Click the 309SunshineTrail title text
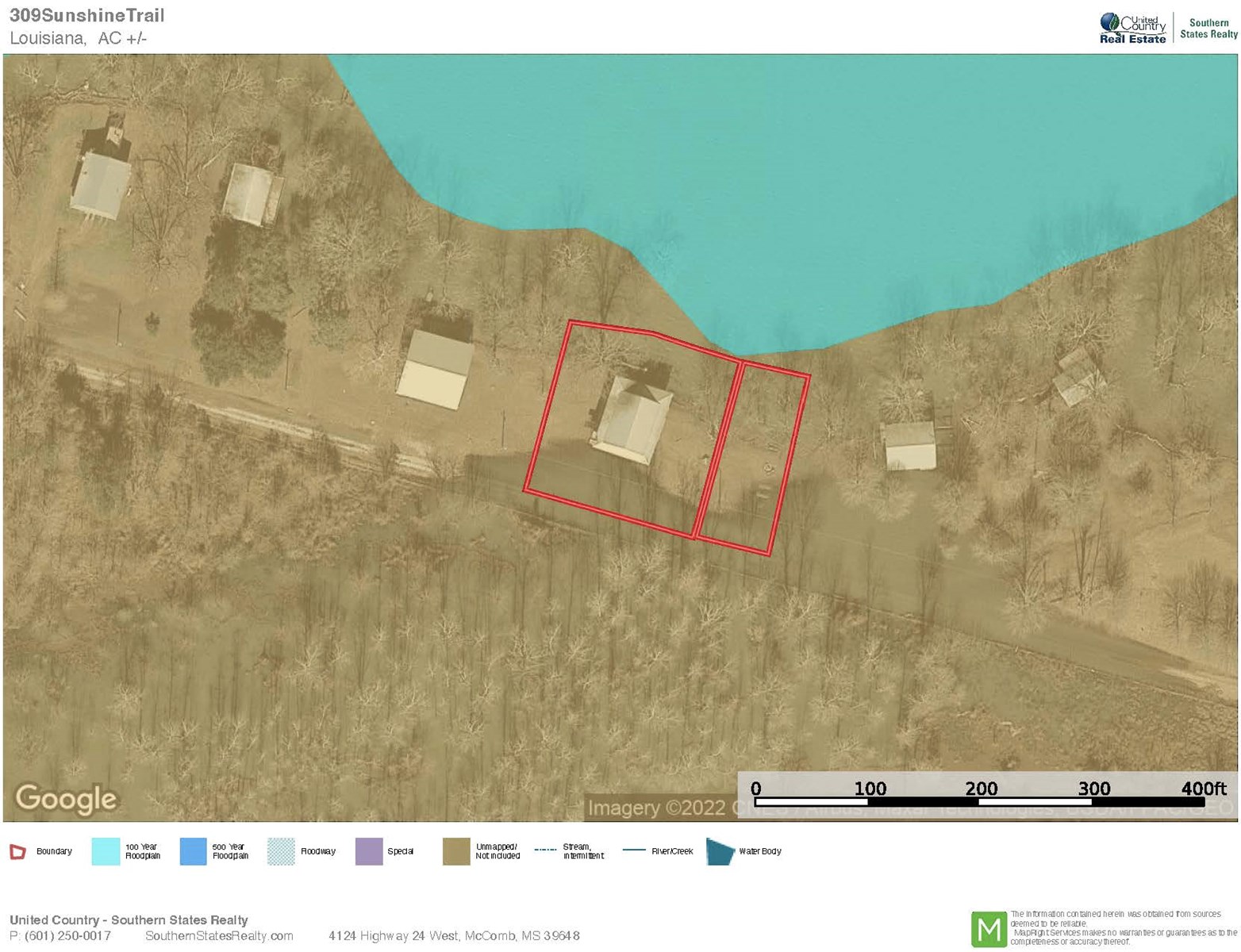Screen dimensions: 1241x952 tap(87, 15)
